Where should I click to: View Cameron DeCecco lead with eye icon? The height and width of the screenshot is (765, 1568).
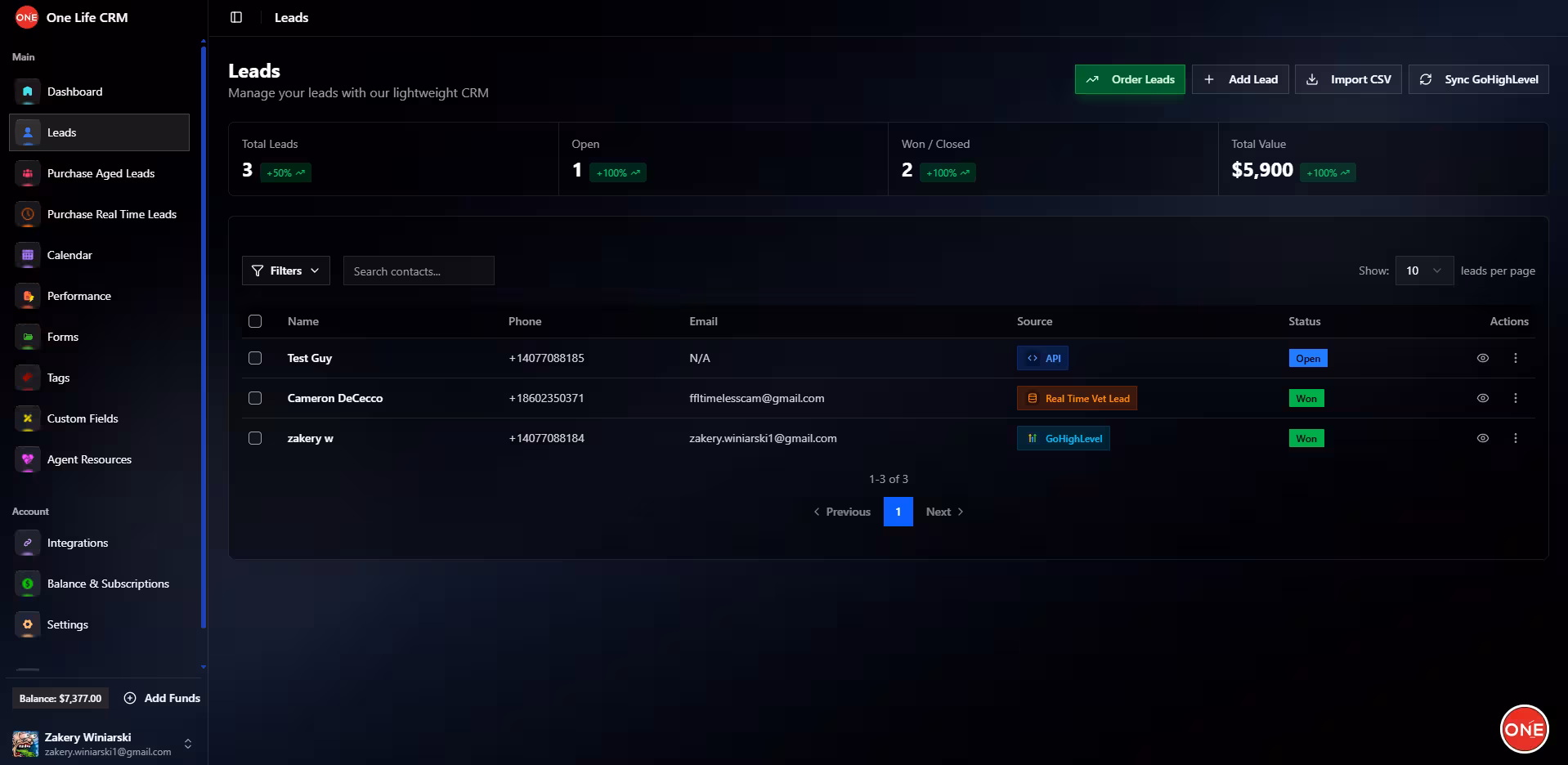(1482, 398)
